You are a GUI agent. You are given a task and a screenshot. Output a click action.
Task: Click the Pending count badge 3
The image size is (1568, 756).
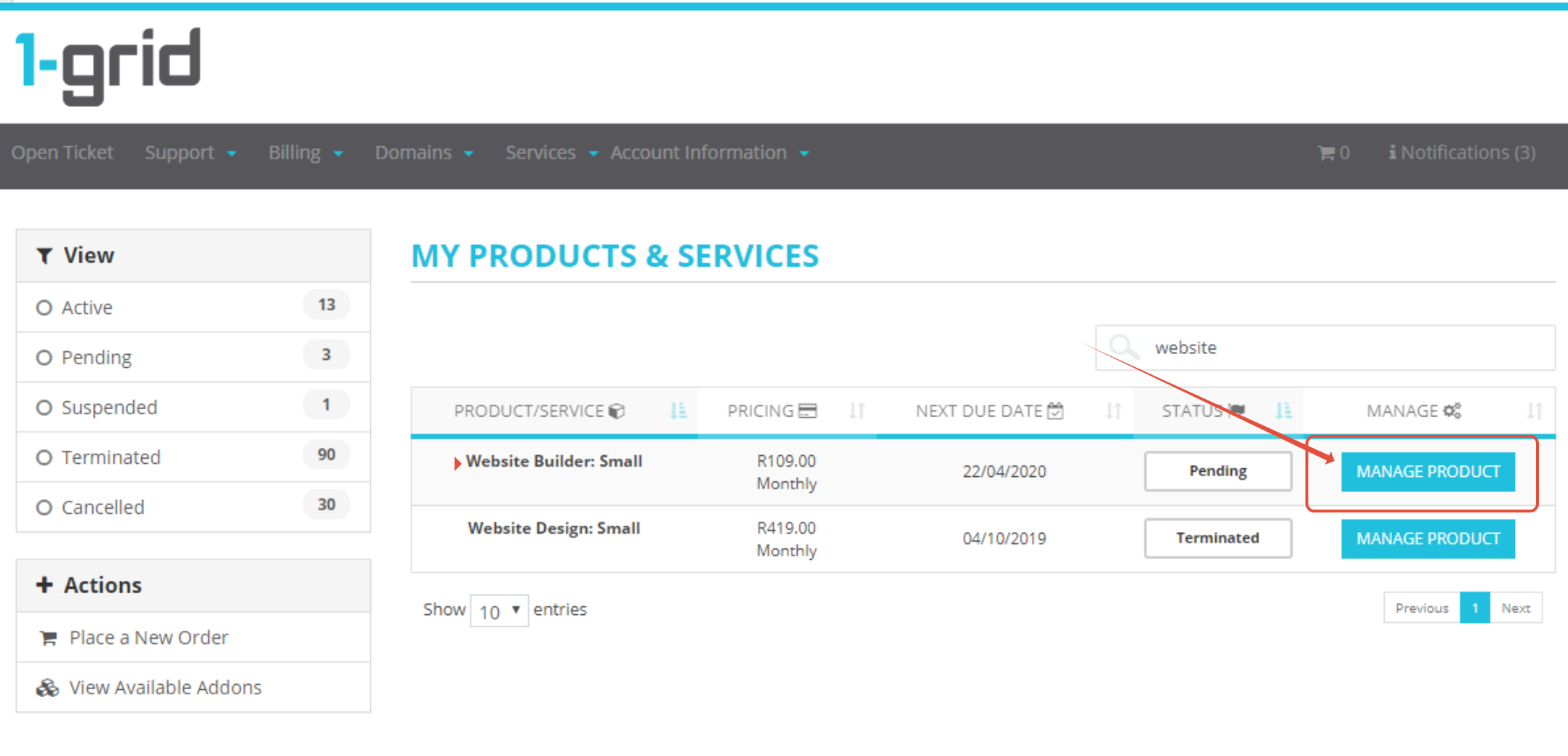pyautogui.click(x=327, y=355)
